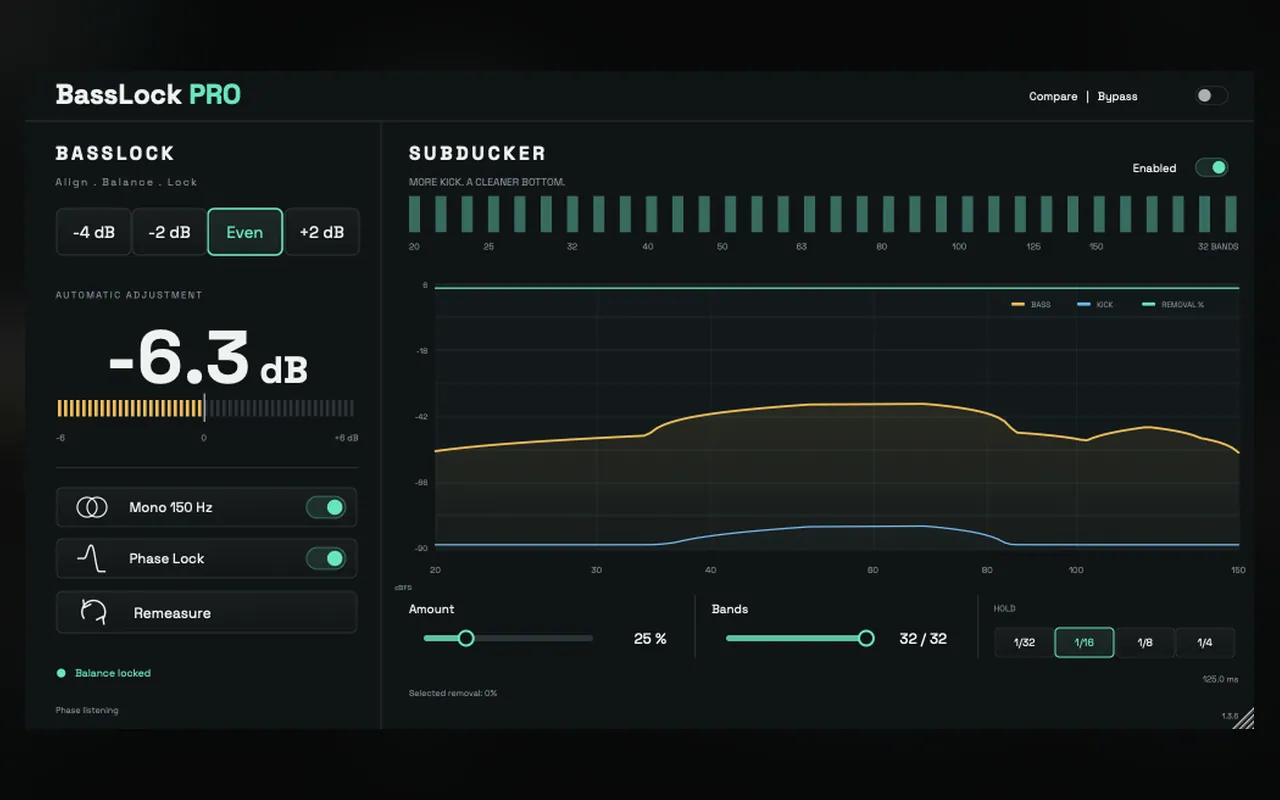1280x800 pixels.
Task: Click the Mono 150 Hz overlapping circles icon
Action: tap(92, 507)
